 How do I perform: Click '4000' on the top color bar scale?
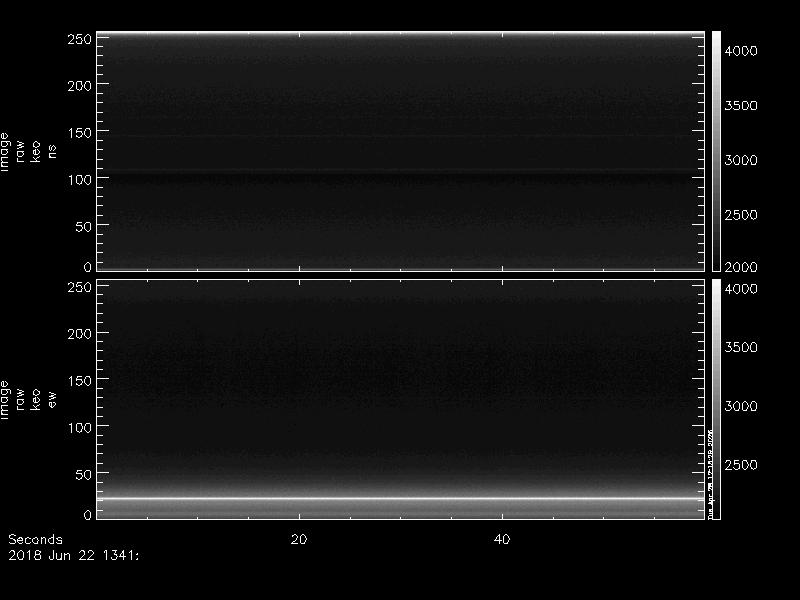click(x=741, y=51)
